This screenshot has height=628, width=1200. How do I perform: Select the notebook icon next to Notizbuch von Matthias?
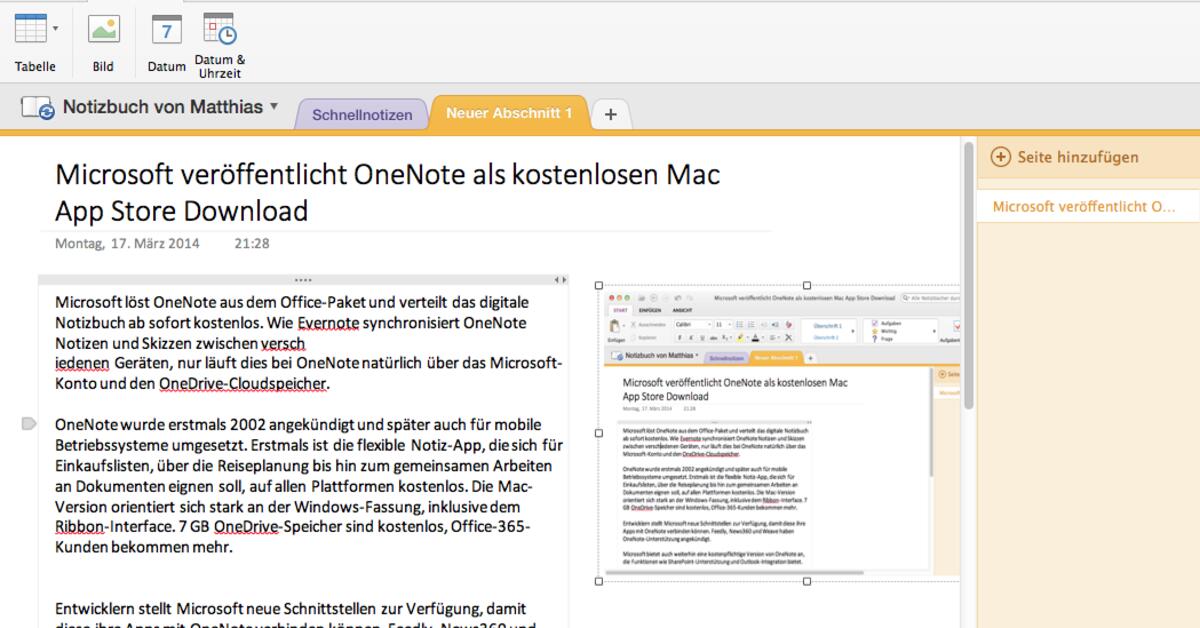tap(36, 109)
